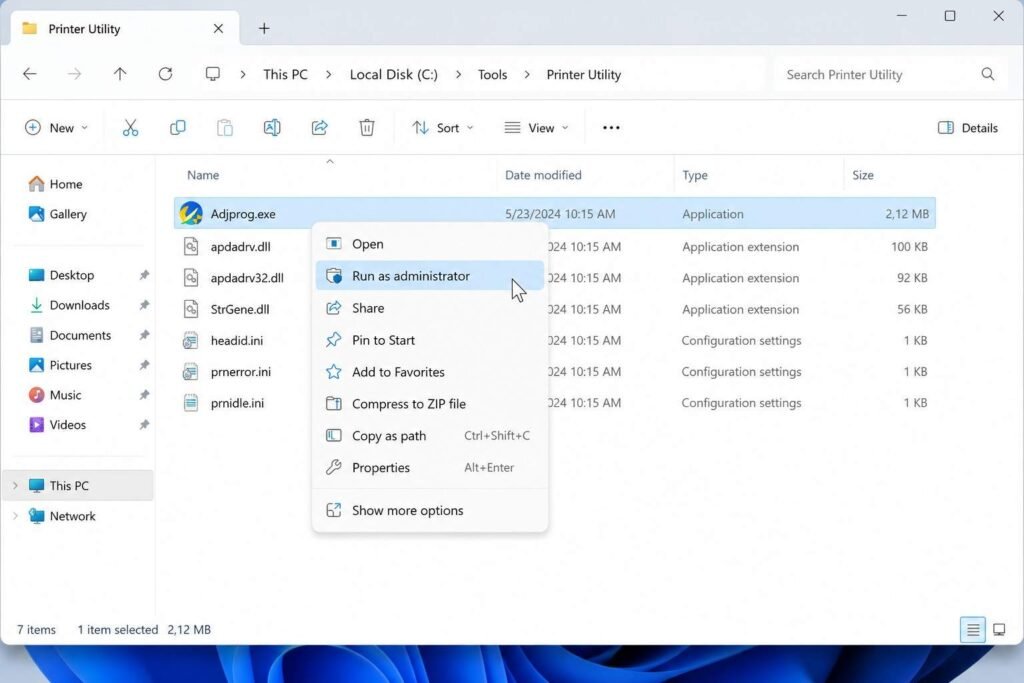Screen dimensions: 1024x683
Task: Unpin Music using its pin icon
Action: click(x=144, y=395)
